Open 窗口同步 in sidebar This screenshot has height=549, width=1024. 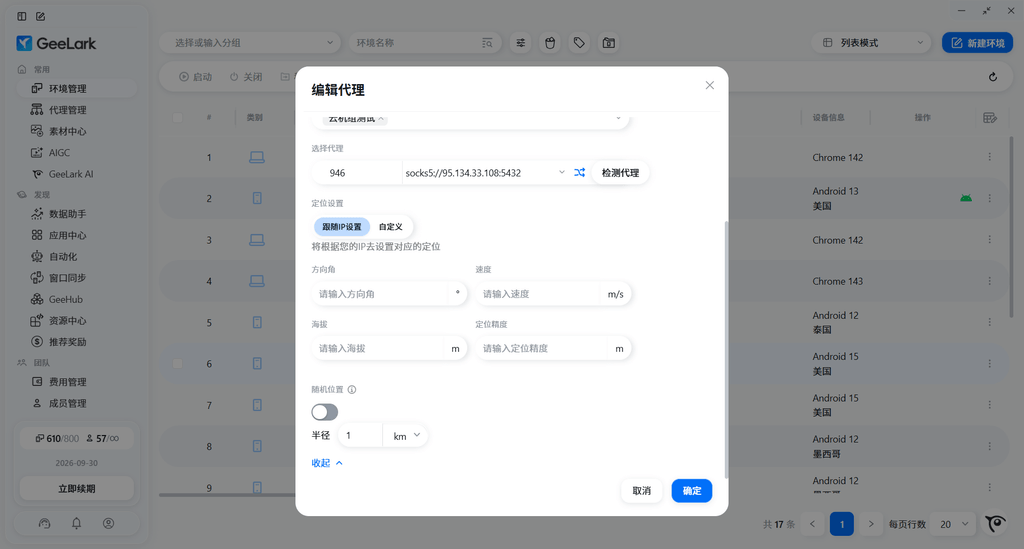tap(76, 277)
